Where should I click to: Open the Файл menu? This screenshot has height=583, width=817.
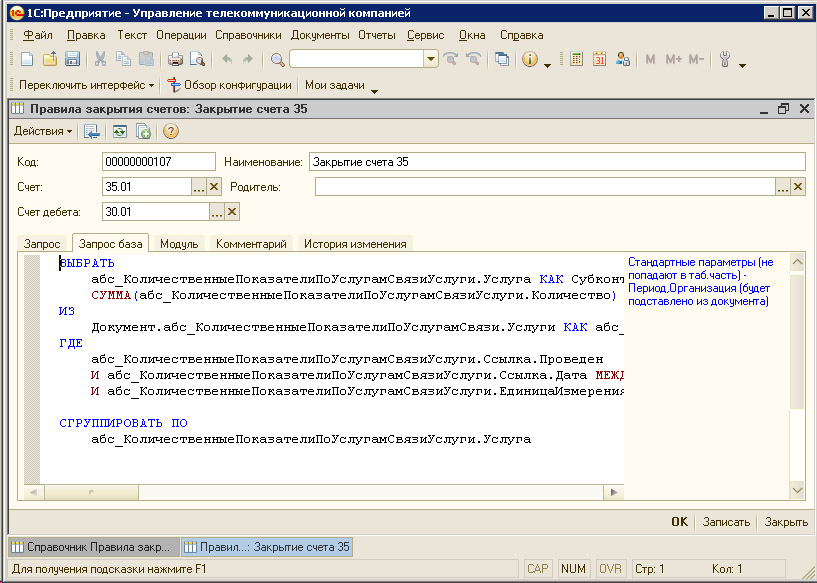pyautogui.click(x=38, y=35)
